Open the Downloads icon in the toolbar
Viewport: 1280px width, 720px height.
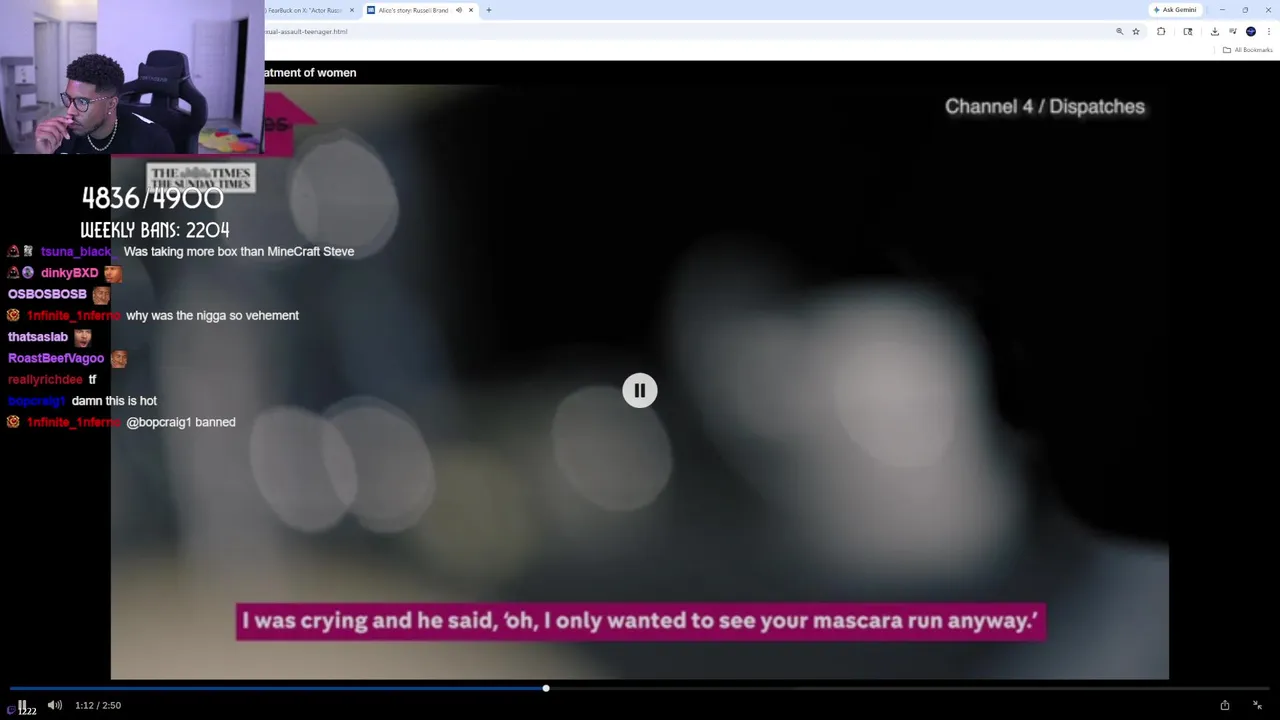[x=1215, y=31]
